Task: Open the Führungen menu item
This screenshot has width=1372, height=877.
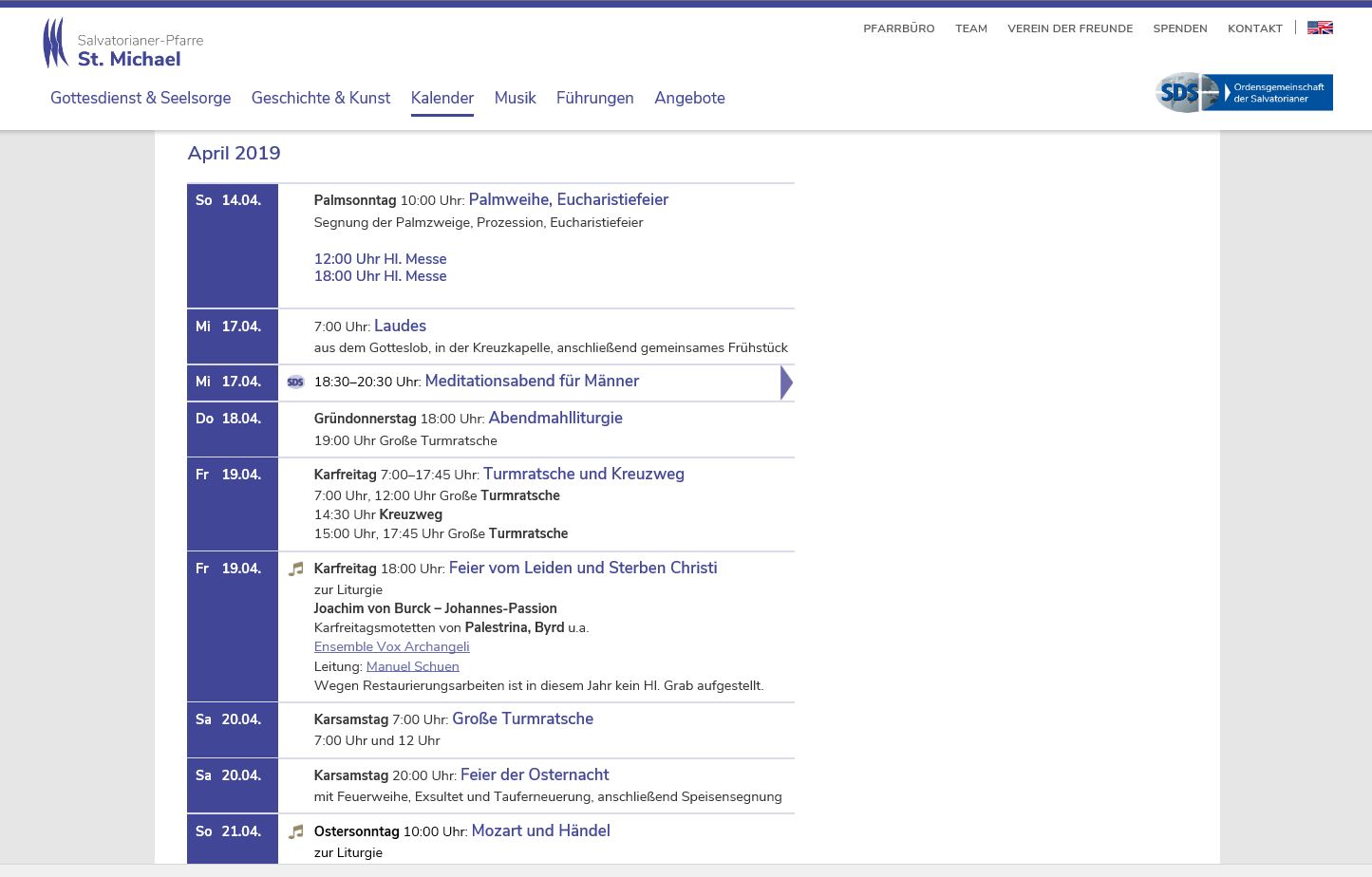Action: 594,98
